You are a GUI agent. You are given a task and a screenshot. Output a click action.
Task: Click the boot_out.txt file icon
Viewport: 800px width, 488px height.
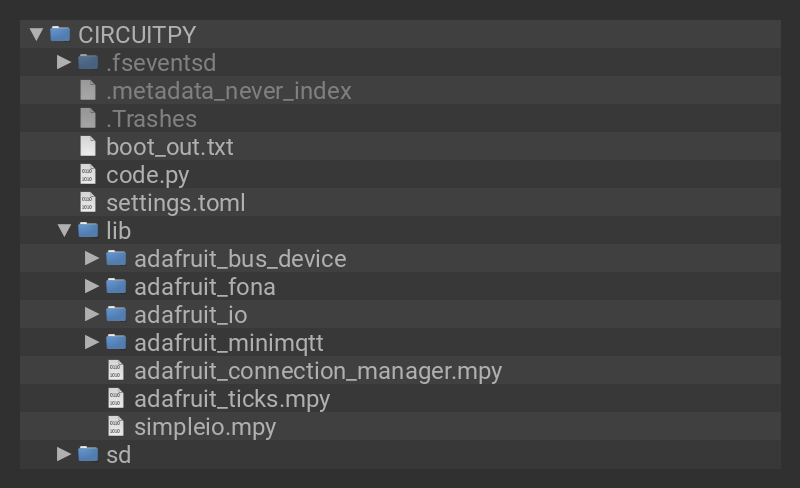88,146
